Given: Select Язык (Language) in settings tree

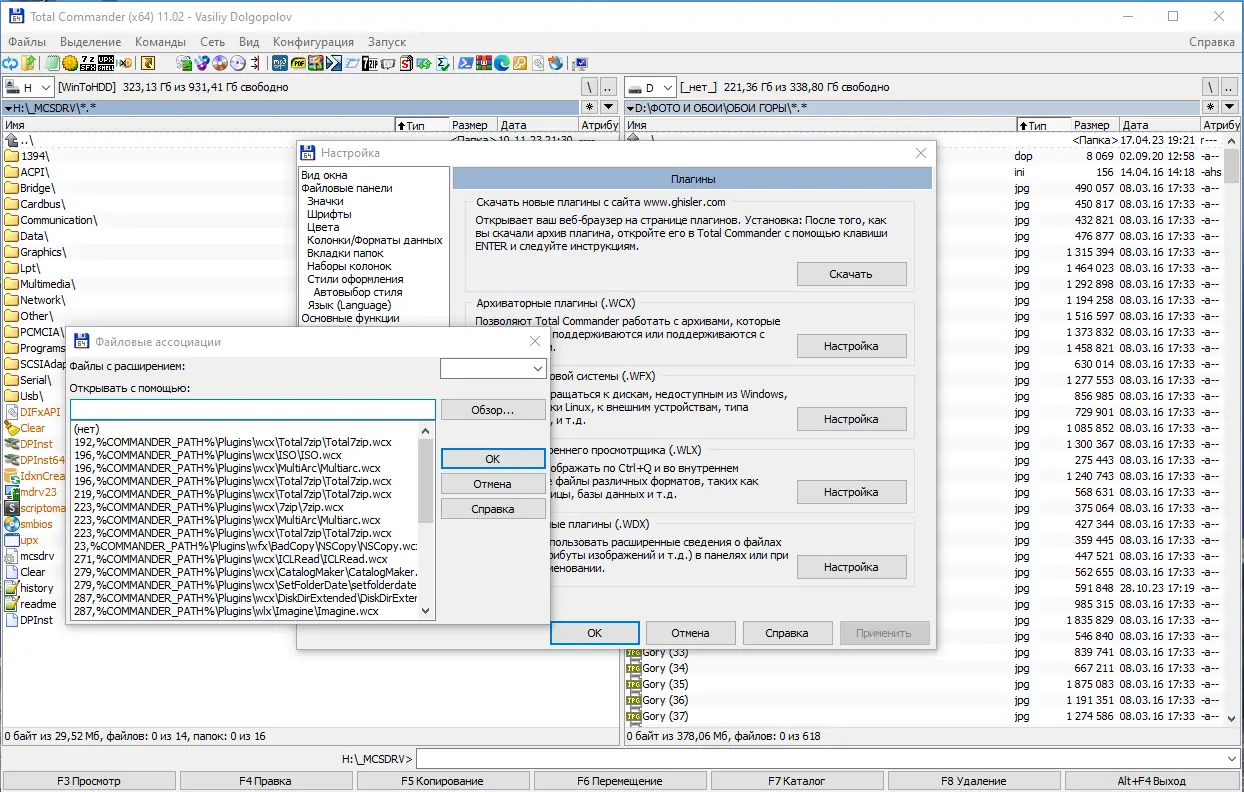Looking at the screenshot, I should tap(348, 305).
